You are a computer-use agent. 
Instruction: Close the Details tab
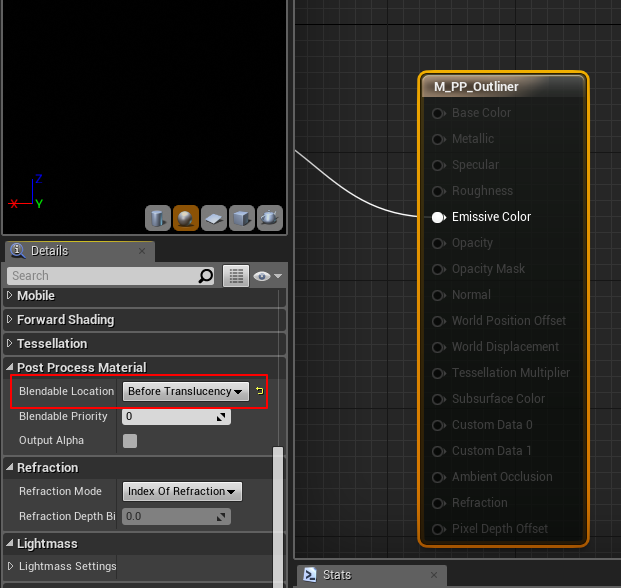pyautogui.click(x=141, y=251)
